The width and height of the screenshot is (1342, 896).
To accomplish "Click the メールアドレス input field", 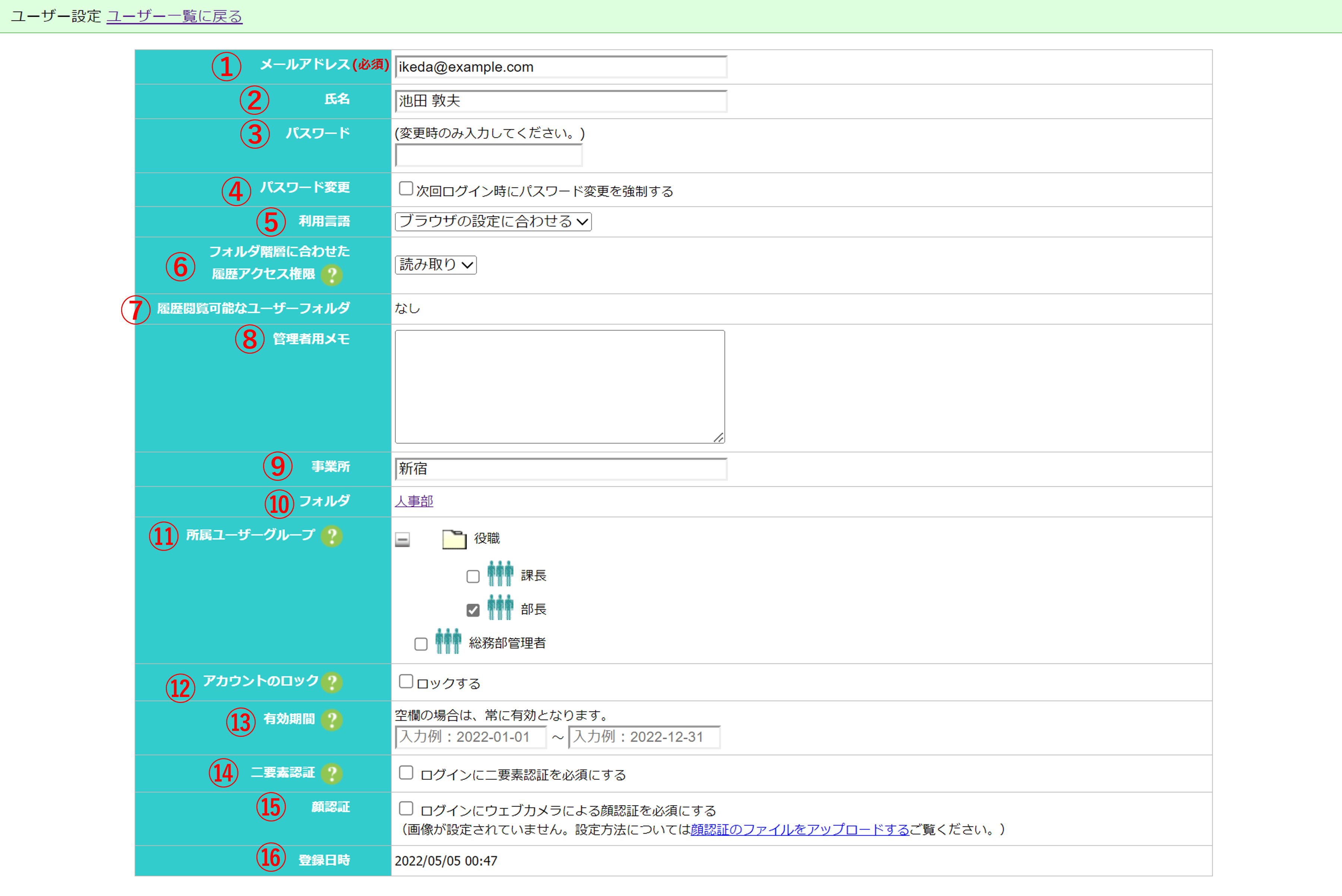I will [x=561, y=67].
